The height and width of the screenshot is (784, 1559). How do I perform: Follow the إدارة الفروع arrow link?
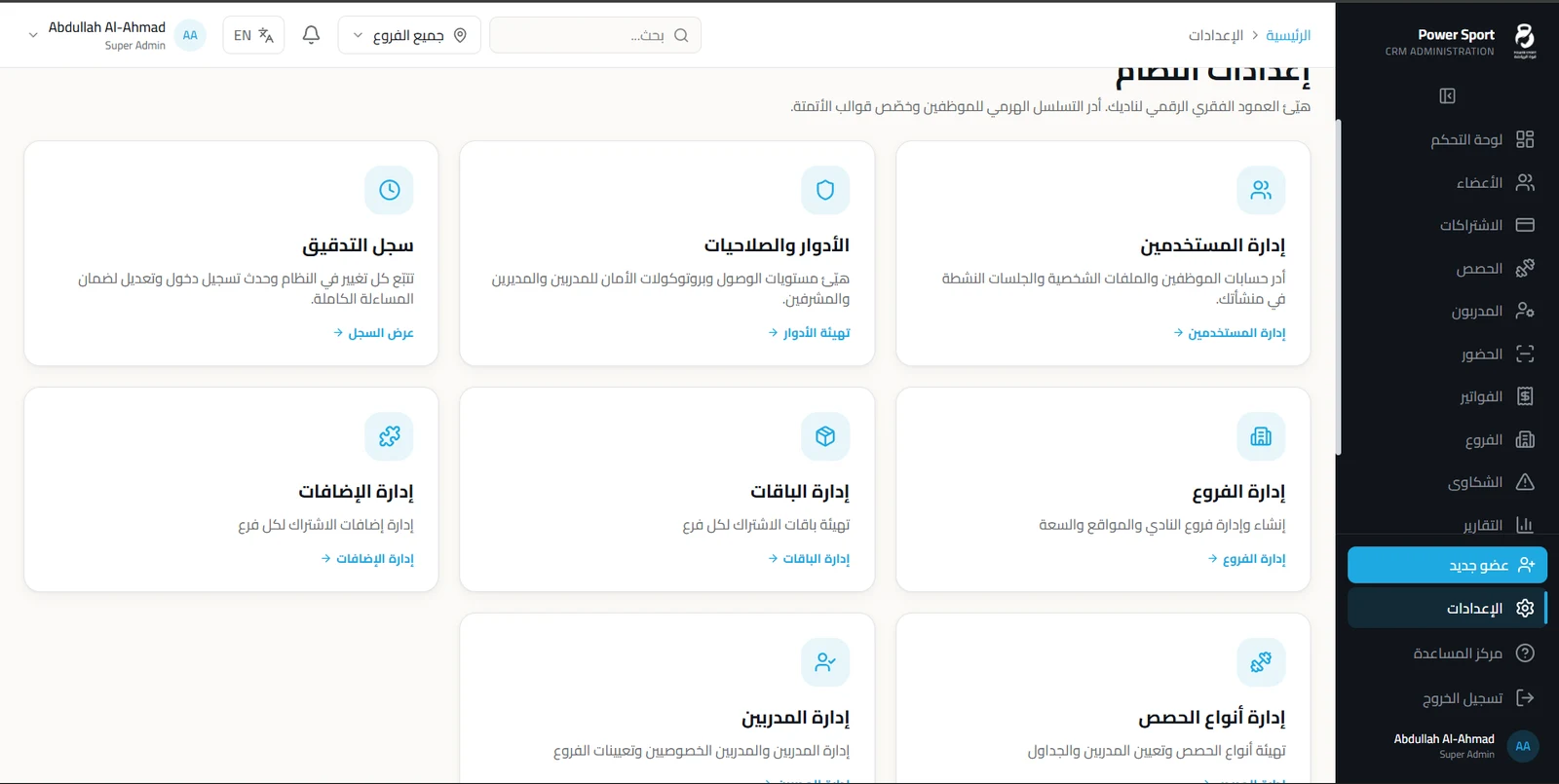coord(1246,559)
